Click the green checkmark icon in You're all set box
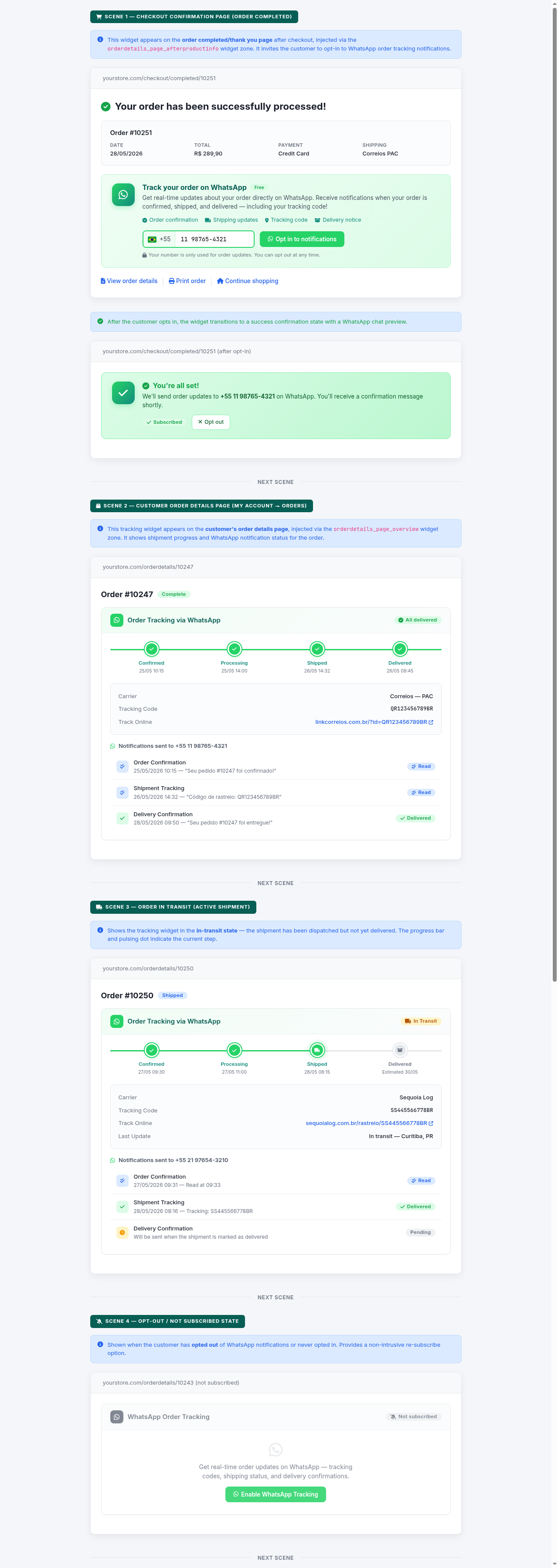558x1568 pixels. 123,392
